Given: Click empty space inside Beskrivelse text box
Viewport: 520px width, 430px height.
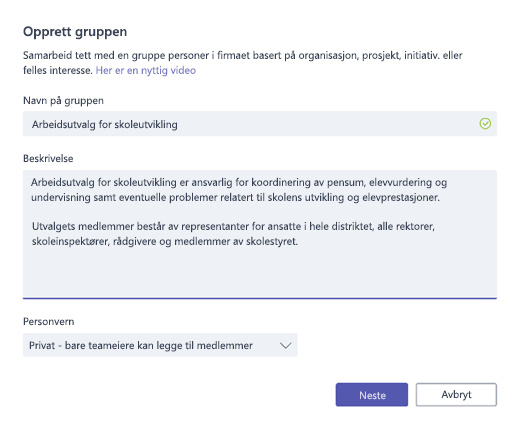Looking at the screenshot, I should tap(260, 272).
